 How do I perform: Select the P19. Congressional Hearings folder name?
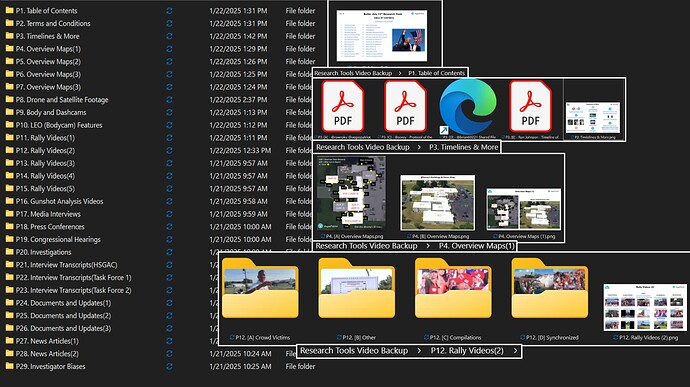[x=58, y=240]
